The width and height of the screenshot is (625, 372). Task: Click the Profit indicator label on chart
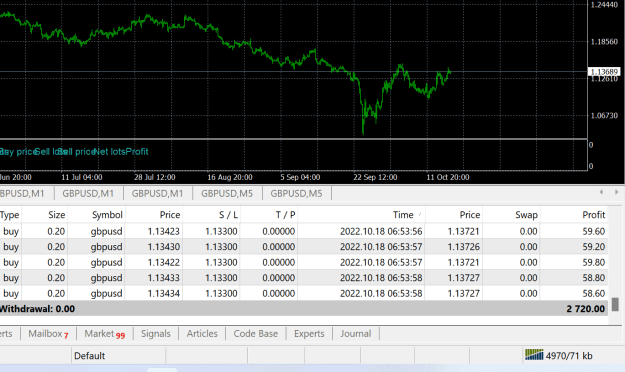pyautogui.click(x=137, y=152)
